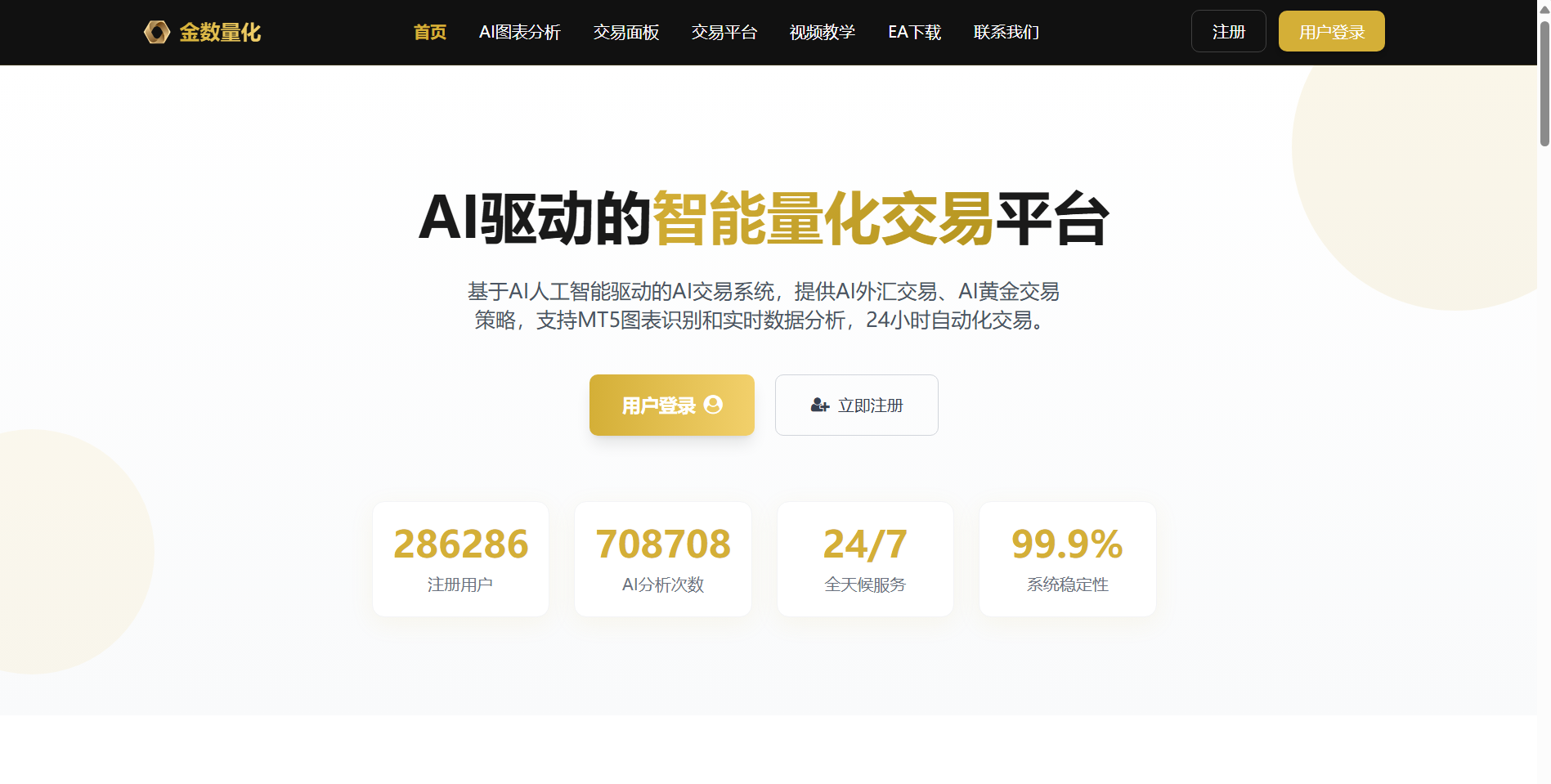Select 交易平台 in the top navigation
The image size is (1551, 784).
pyautogui.click(x=724, y=32)
